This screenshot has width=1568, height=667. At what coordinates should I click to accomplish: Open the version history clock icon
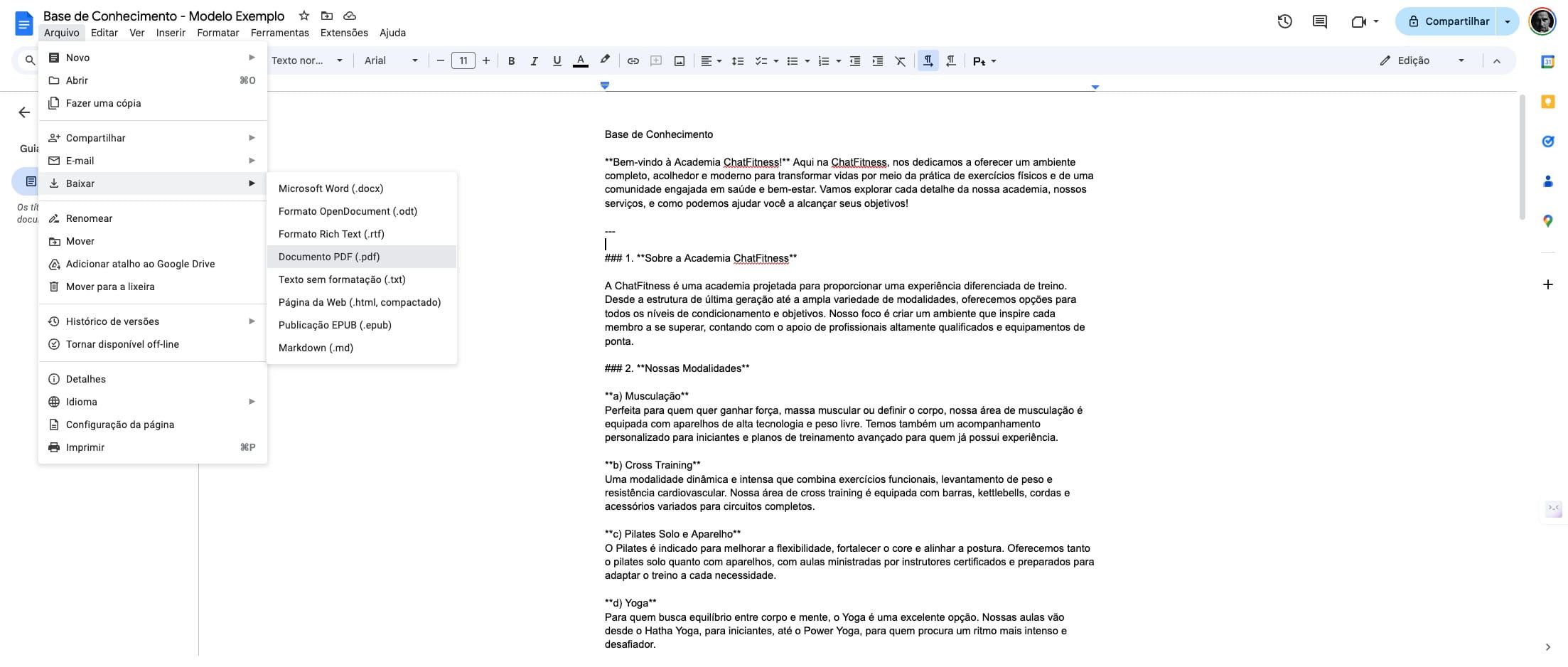(x=1284, y=21)
